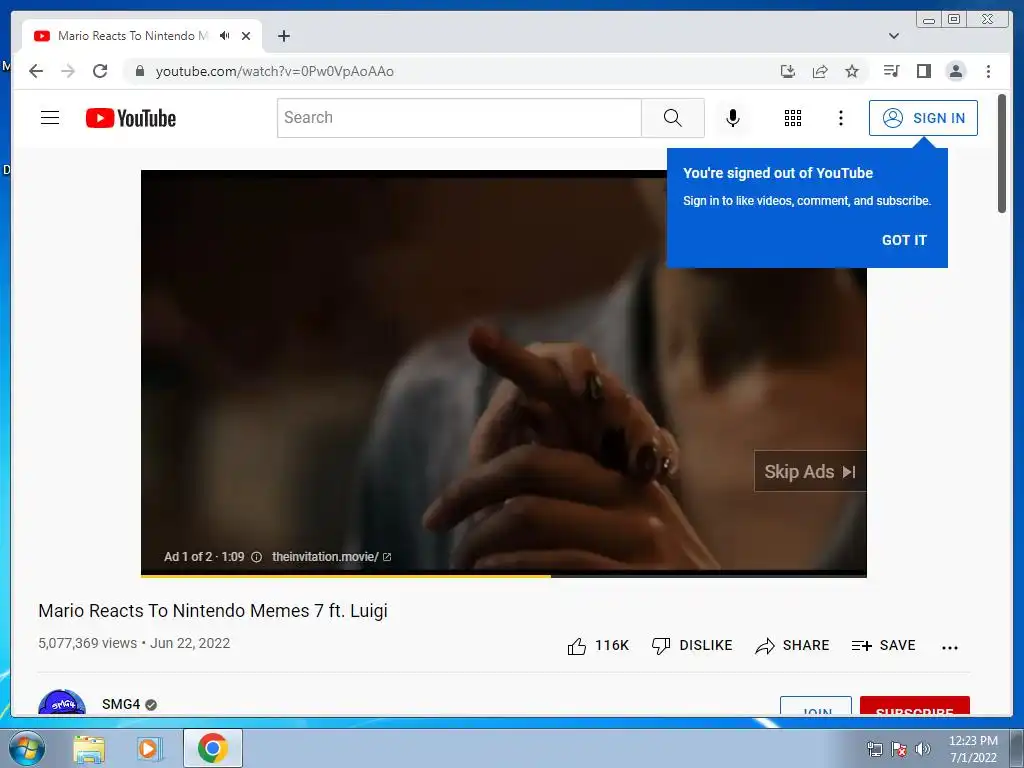Screen dimensions: 1024x768
Task: Skip the ad with Skip Ads
Action: pyautogui.click(x=810, y=472)
